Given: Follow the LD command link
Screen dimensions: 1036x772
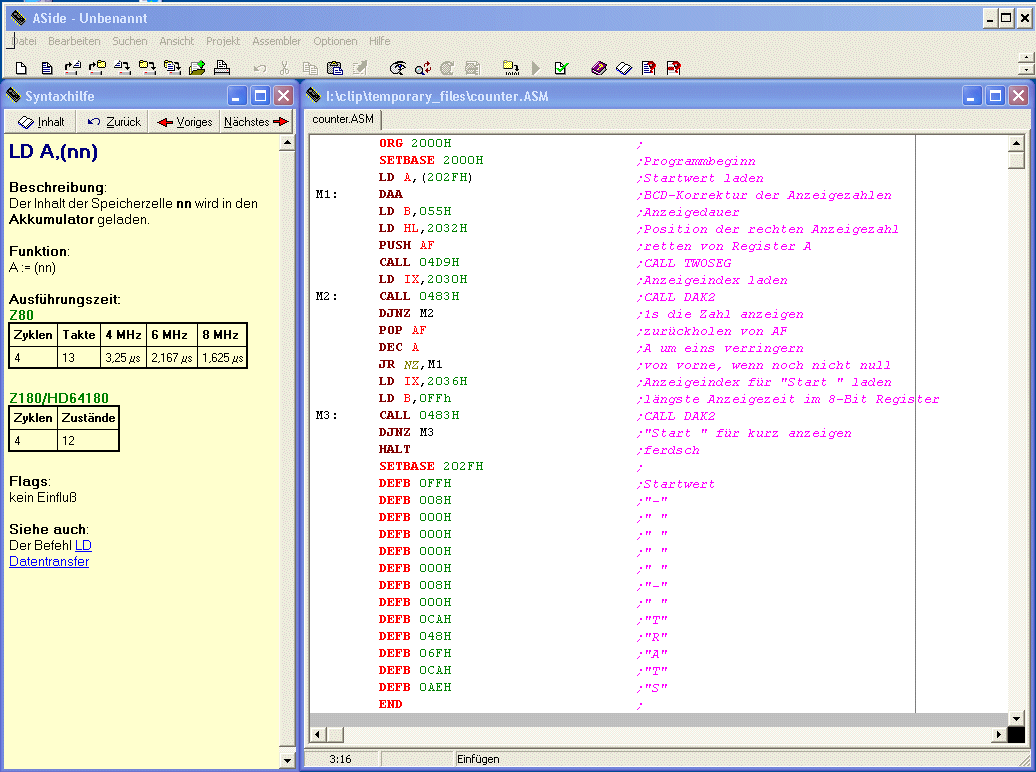Looking at the screenshot, I should click(83, 545).
